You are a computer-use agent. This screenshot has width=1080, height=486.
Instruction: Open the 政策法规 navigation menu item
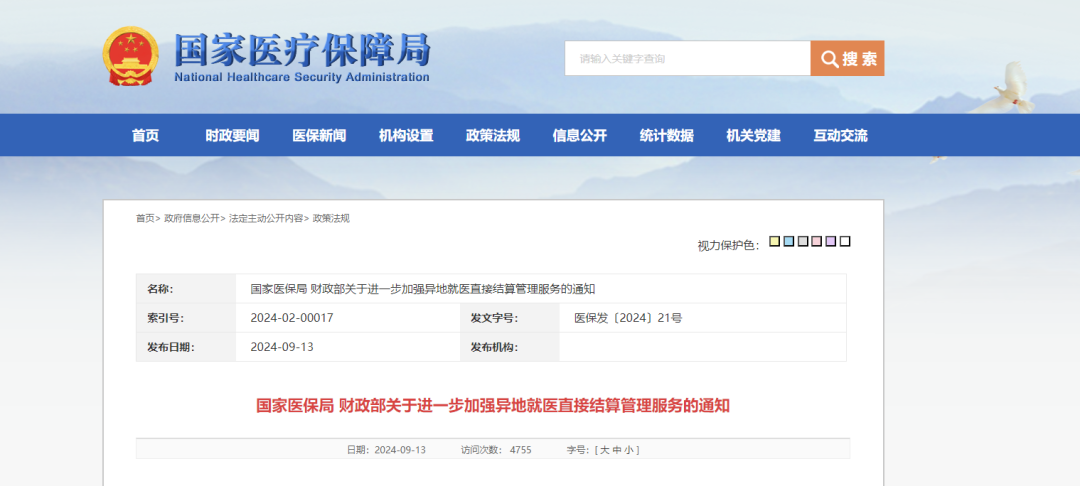coord(492,136)
